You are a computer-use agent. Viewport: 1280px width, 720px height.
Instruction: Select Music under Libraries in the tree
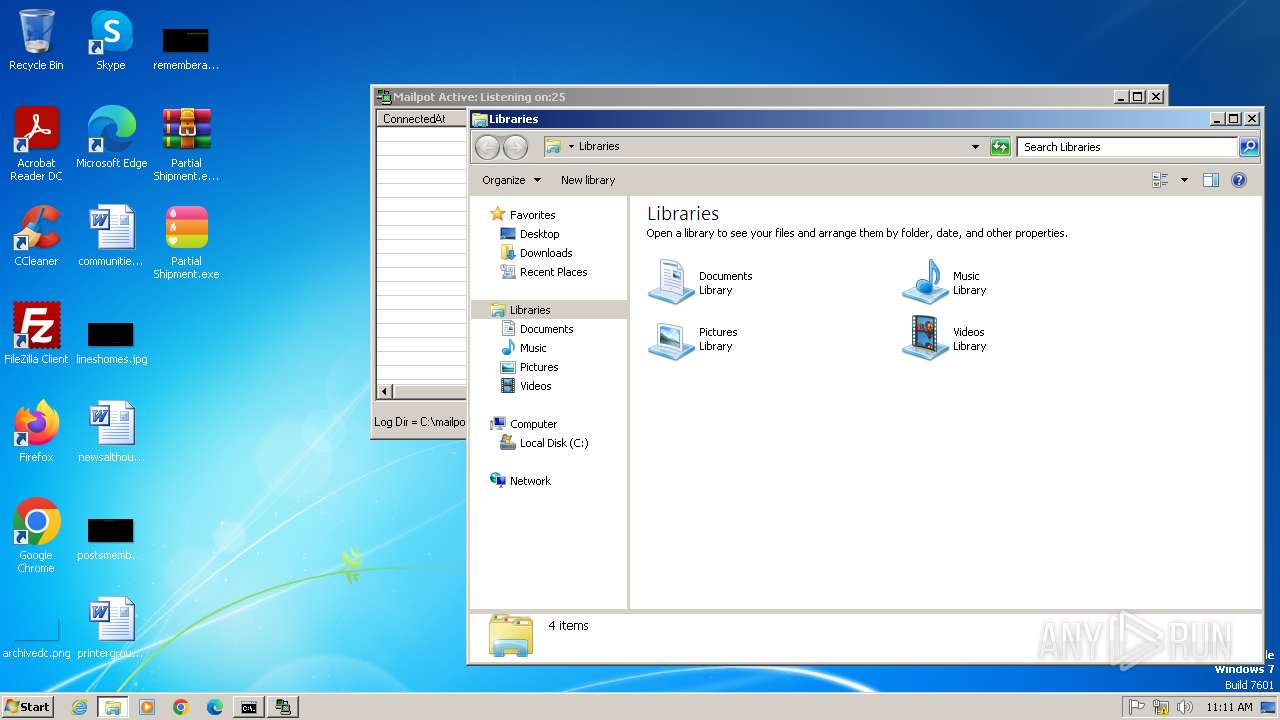pos(533,348)
